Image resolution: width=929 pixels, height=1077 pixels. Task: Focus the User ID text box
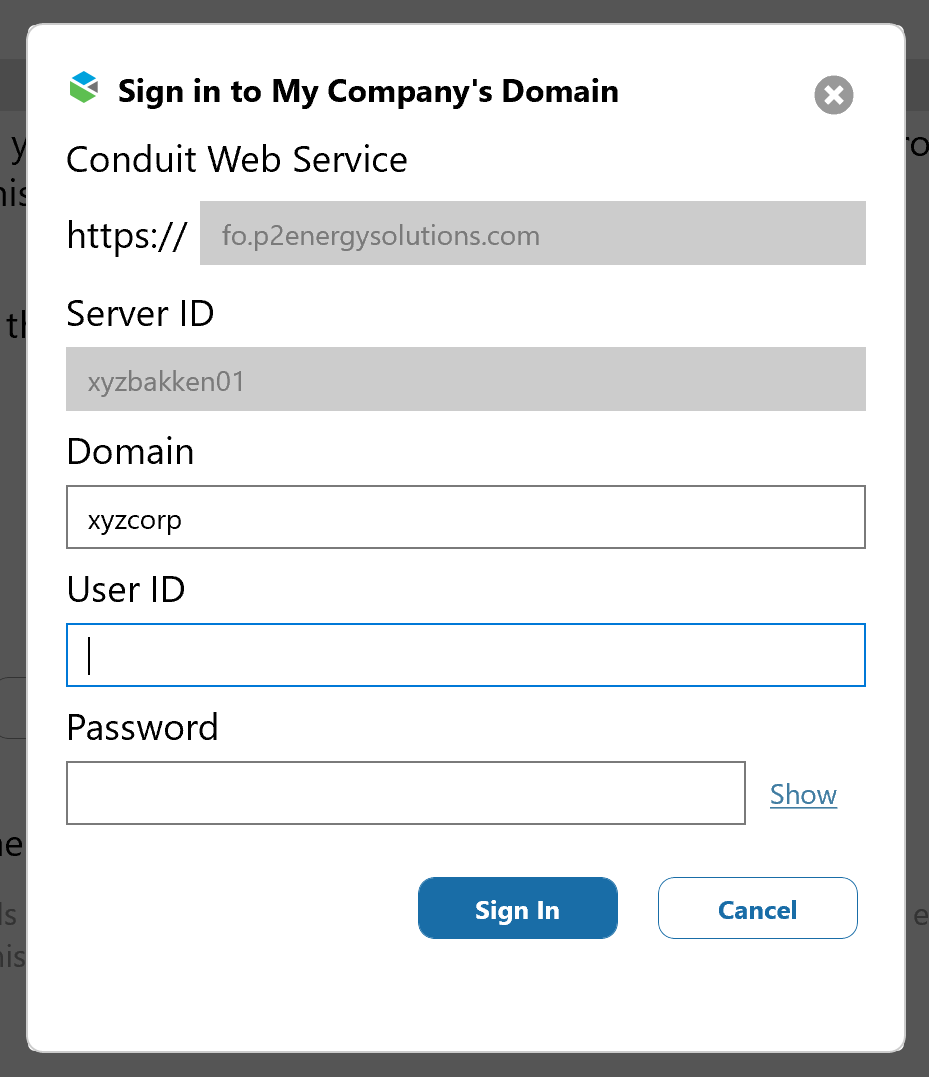pos(465,655)
